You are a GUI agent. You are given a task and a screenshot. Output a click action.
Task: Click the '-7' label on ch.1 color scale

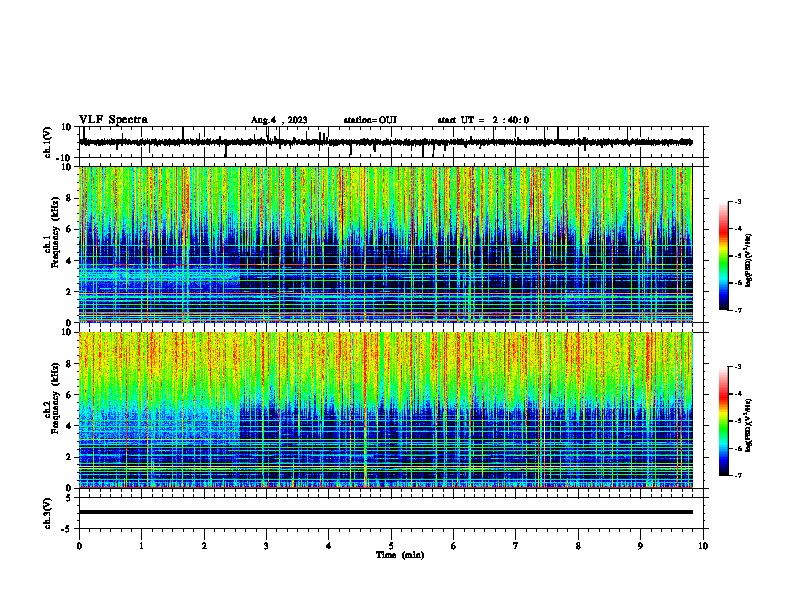point(738,310)
